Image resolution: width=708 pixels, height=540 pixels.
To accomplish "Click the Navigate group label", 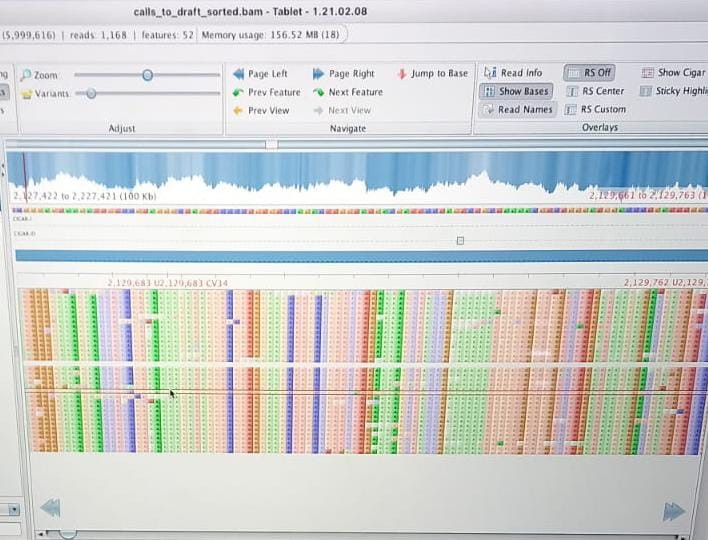I will tap(348, 128).
